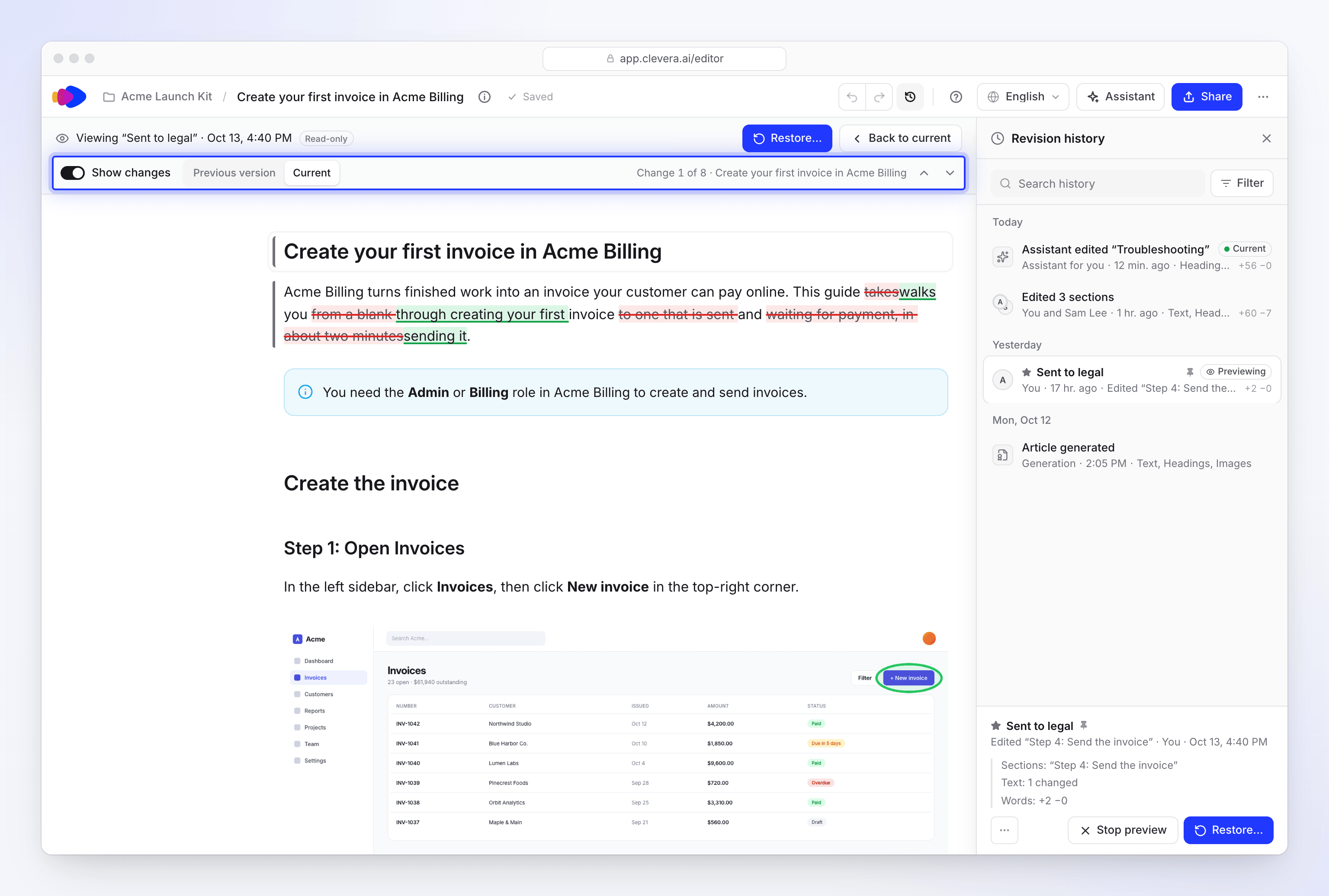The width and height of the screenshot is (1329, 896).
Task: Click the browser address bar app.clevera.ai/editor
Action: pos(664,58)
